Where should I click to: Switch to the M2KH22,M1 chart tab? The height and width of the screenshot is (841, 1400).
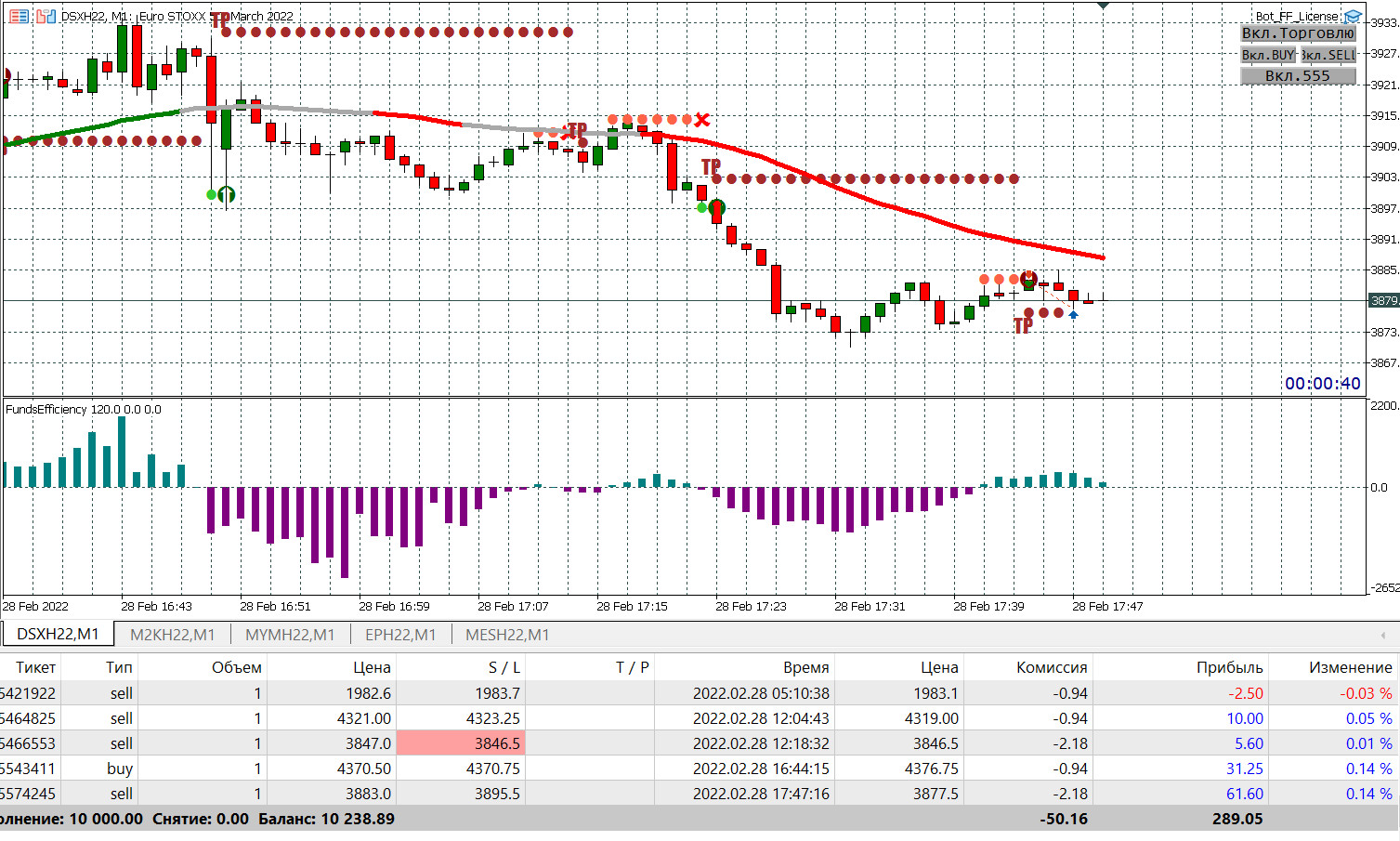coord(172,635)
